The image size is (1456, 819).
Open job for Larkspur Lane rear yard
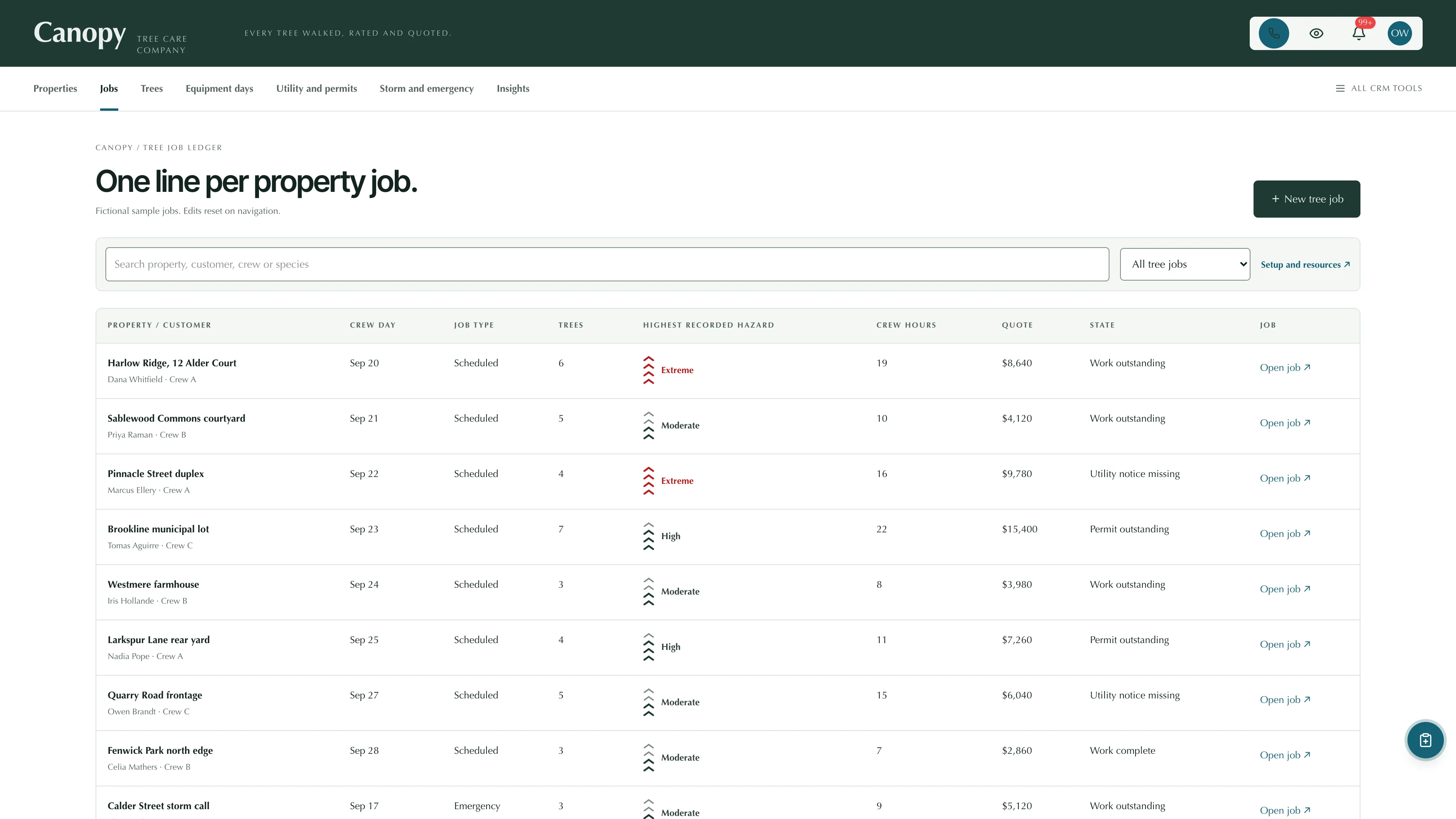pyautogui.click(x=1285, y=644)
